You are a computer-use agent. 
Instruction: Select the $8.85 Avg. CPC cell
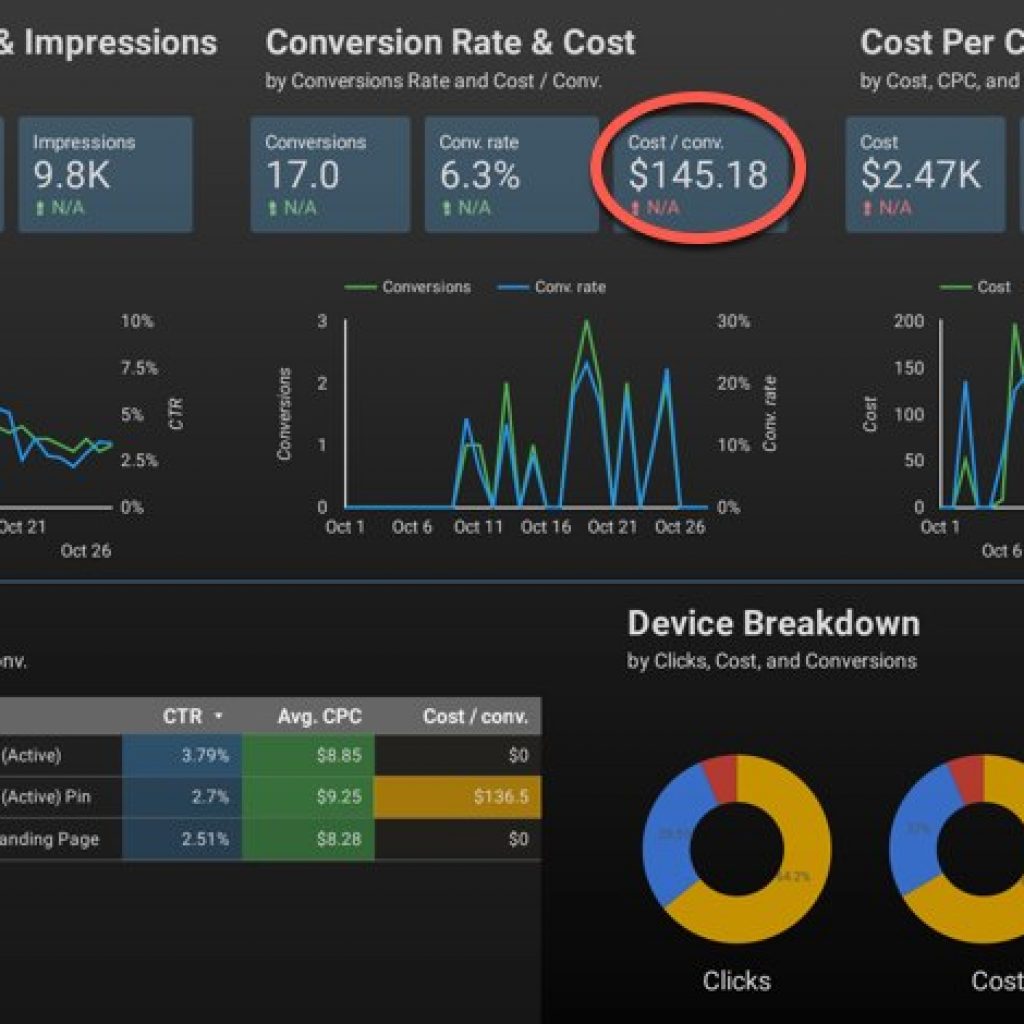point(308,756)
